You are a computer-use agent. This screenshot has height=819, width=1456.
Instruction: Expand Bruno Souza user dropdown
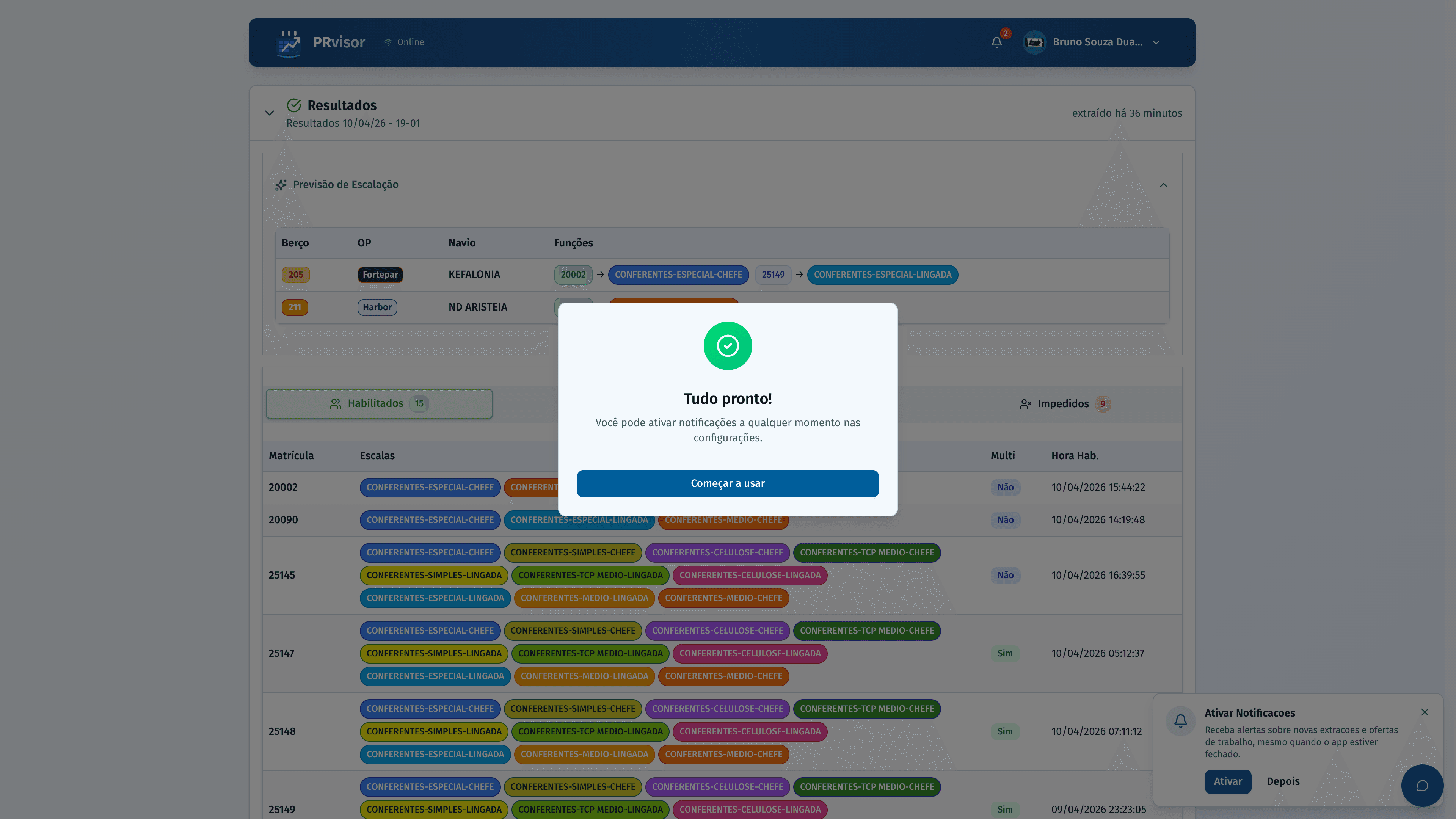coord(1156,42)
